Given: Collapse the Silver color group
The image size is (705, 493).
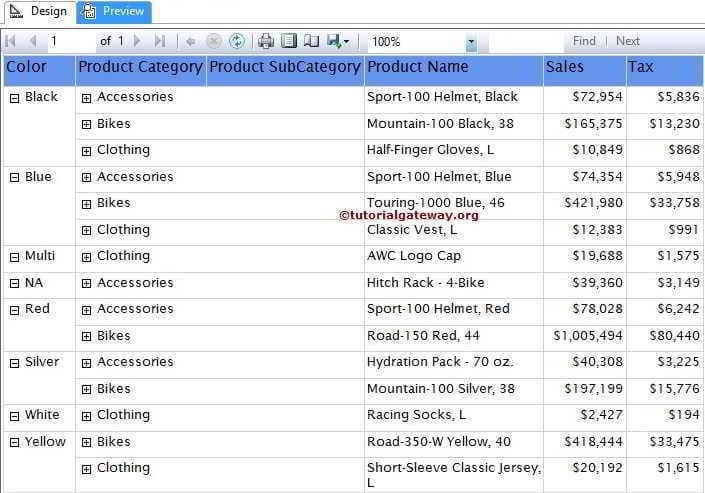Looking at the screenshot, I should pos(14,363).
